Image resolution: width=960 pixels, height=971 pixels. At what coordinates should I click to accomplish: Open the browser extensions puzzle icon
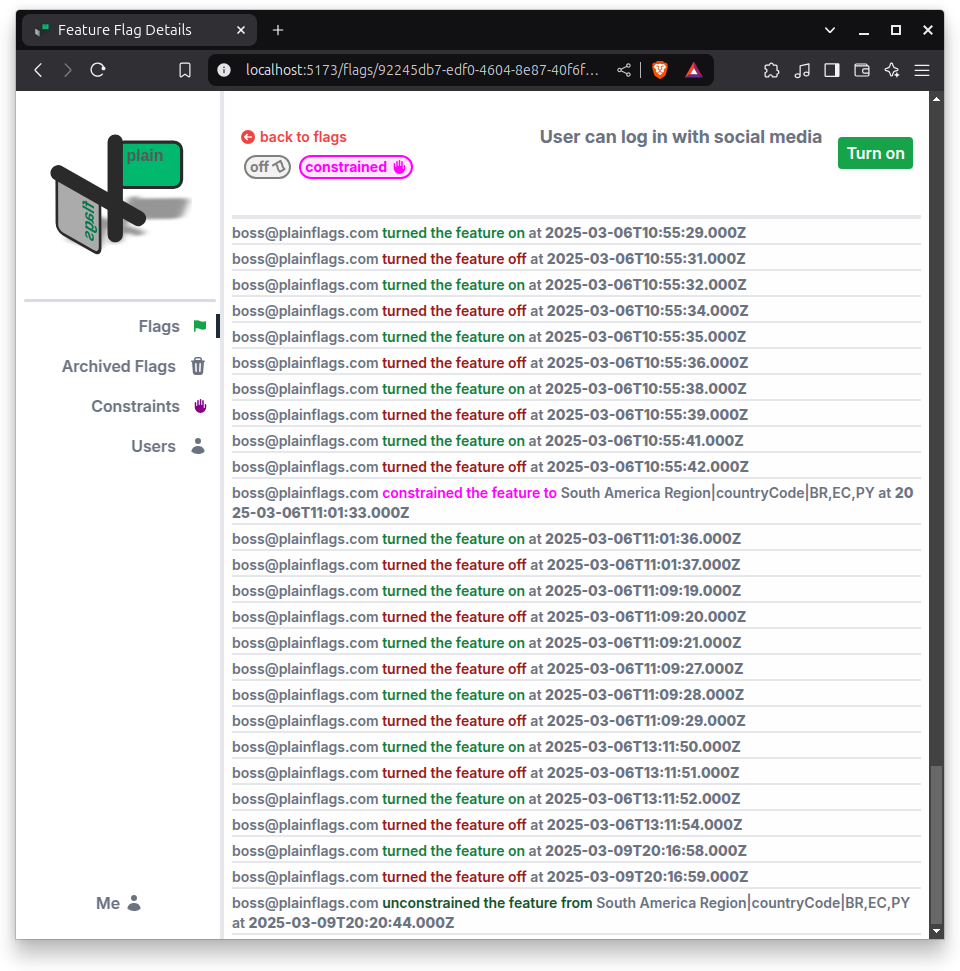771,70
